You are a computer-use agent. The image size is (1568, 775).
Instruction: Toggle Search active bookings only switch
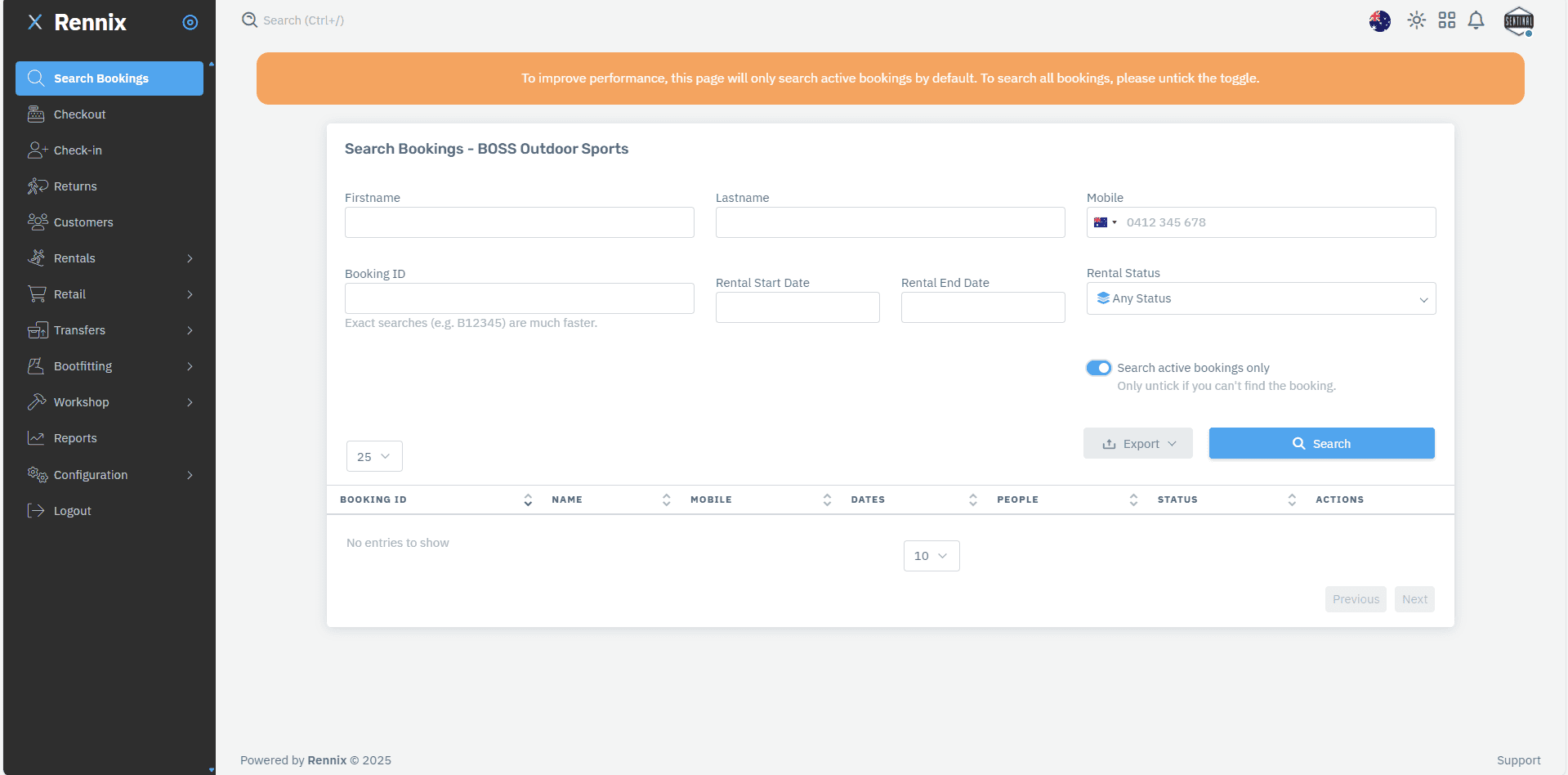pyautogui.click(x=1098, y=368)
